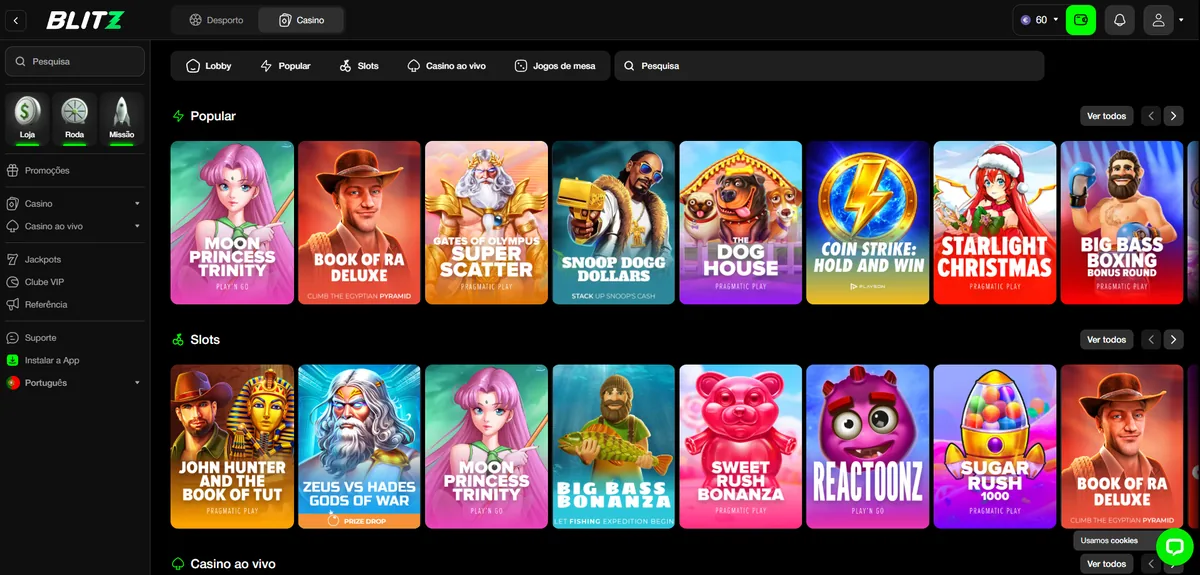Select the Casino ao vivo category tab
The width and height of the screenshot is (1200, 575).
(446, 66)
